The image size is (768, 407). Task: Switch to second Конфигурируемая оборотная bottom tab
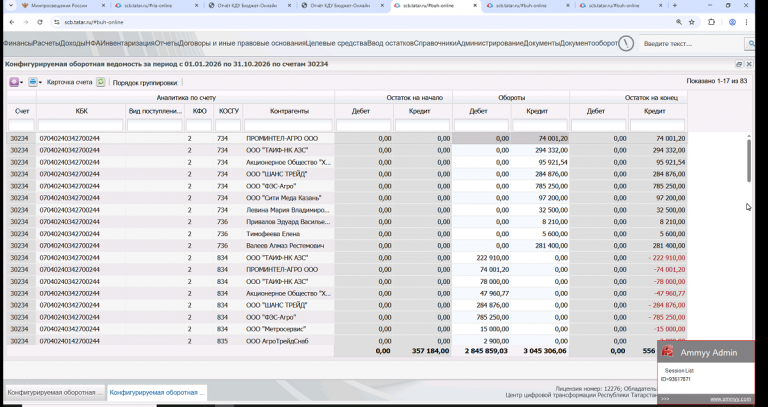pos(157,393)
